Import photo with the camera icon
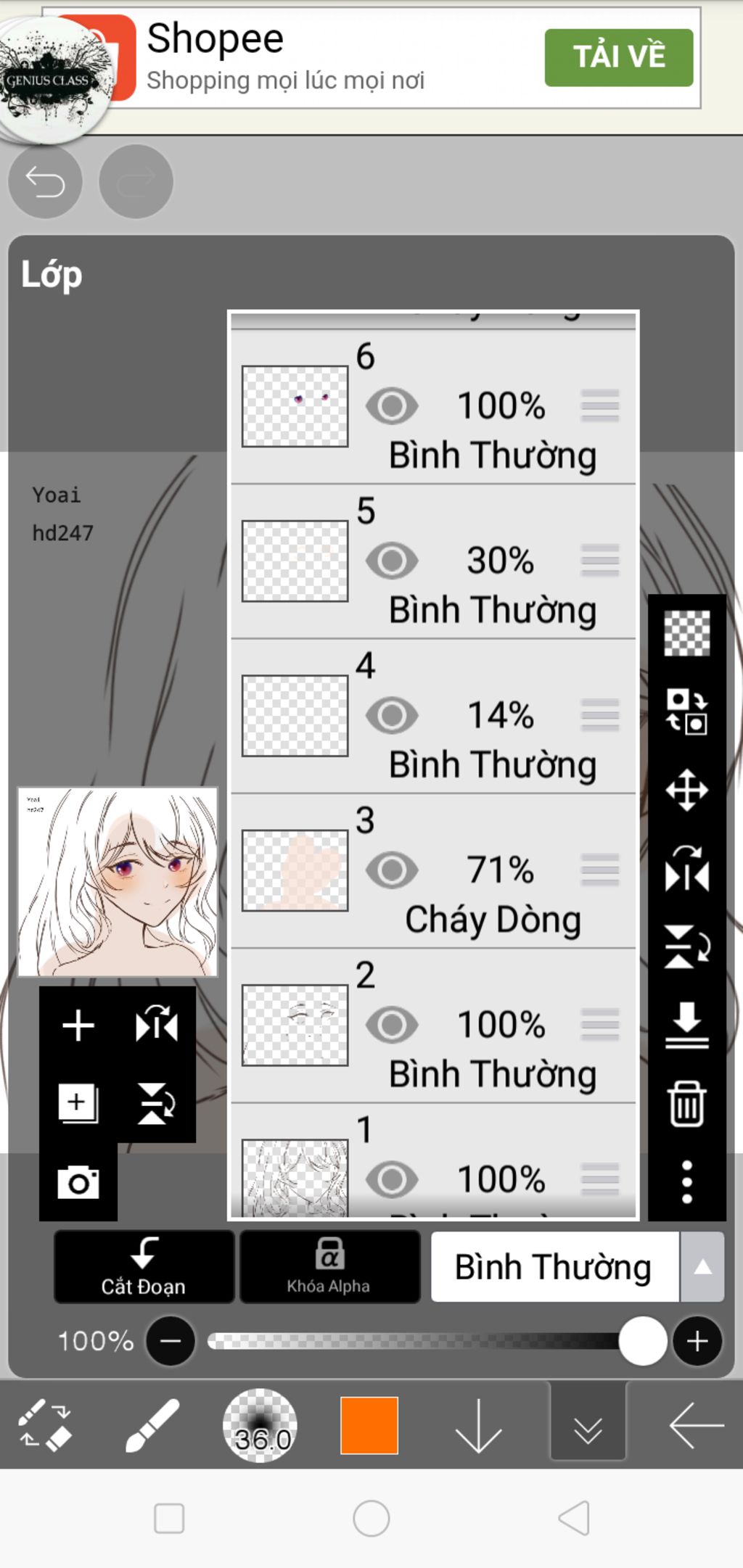Image resolution: width=743 pixels, height=1568 pixels. [78, 1182]
